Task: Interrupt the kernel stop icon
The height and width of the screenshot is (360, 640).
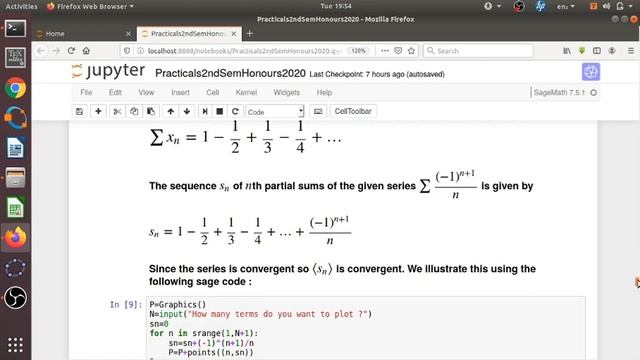Action: point(220,111)
